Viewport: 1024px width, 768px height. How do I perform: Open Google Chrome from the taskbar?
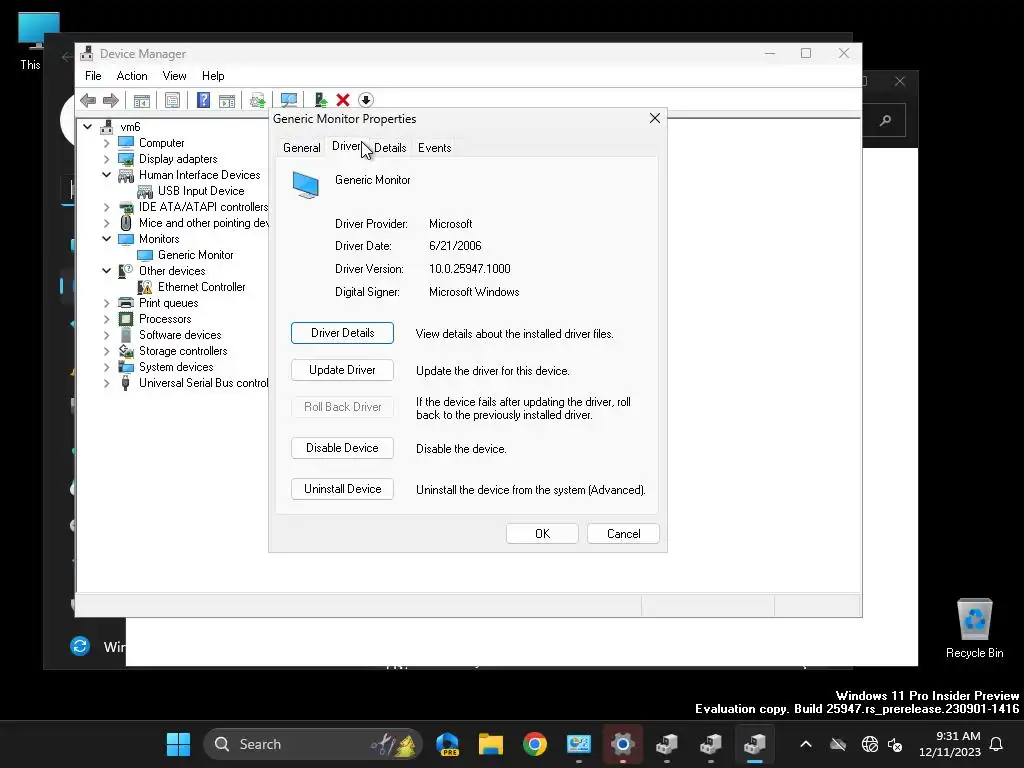534,744
